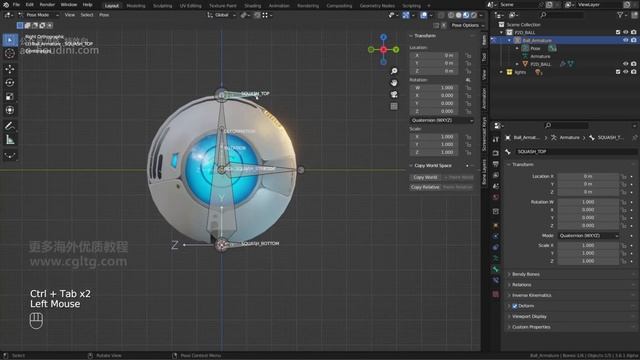Click the viewport zoom magnifier icon

click(x=394, y=71)
